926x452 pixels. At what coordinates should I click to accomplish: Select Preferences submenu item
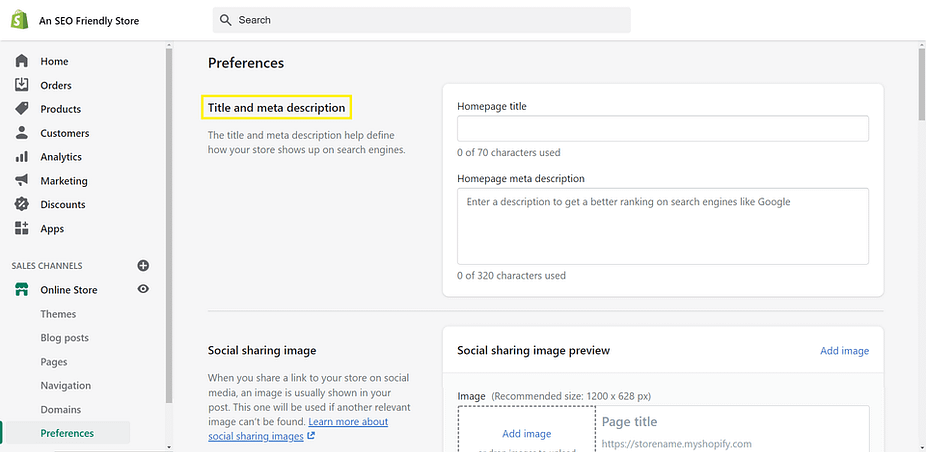[x=67, y=433]
